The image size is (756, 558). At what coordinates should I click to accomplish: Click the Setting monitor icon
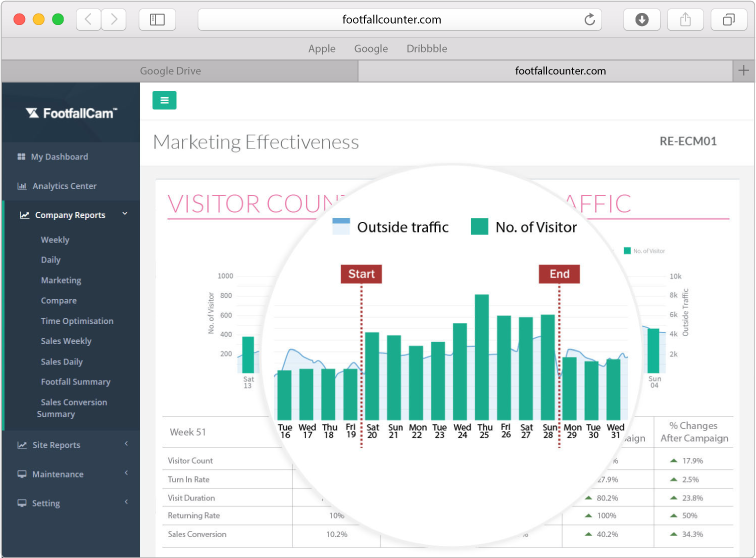click(22, 503)
